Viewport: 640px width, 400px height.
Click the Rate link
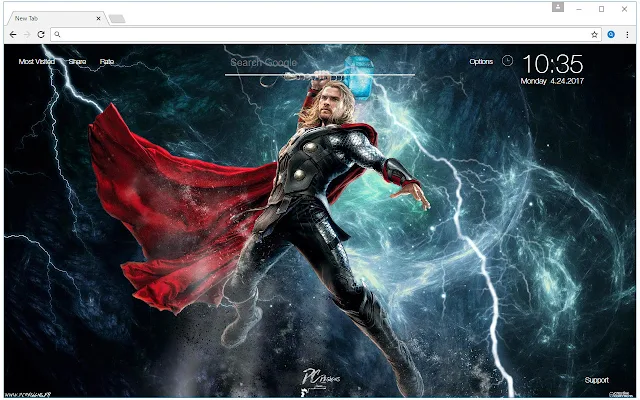point(107,62)
